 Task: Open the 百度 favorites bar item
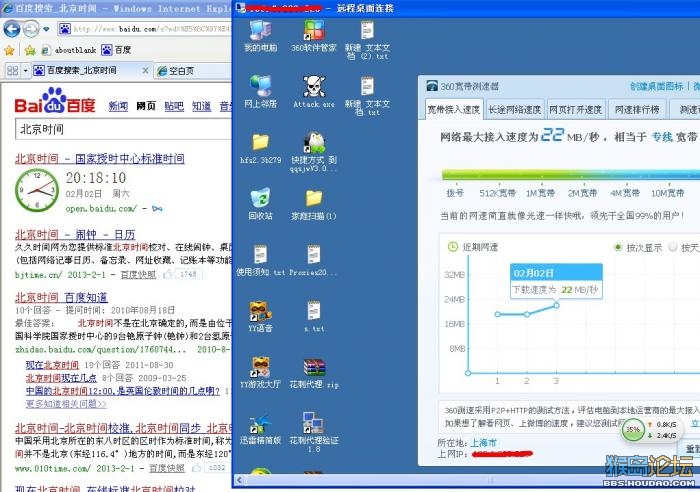tap(117, 50)
